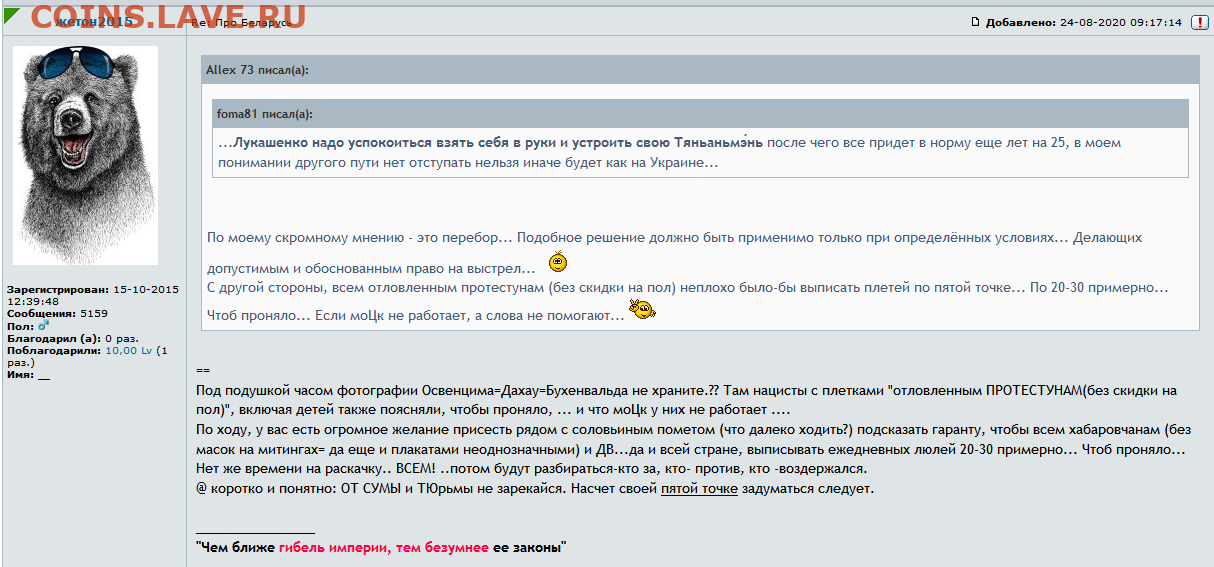This screenshot has width=1214, height=567.
Task: Click the winking smiley after 'слова не помогают'
Action: coord(641,312)
